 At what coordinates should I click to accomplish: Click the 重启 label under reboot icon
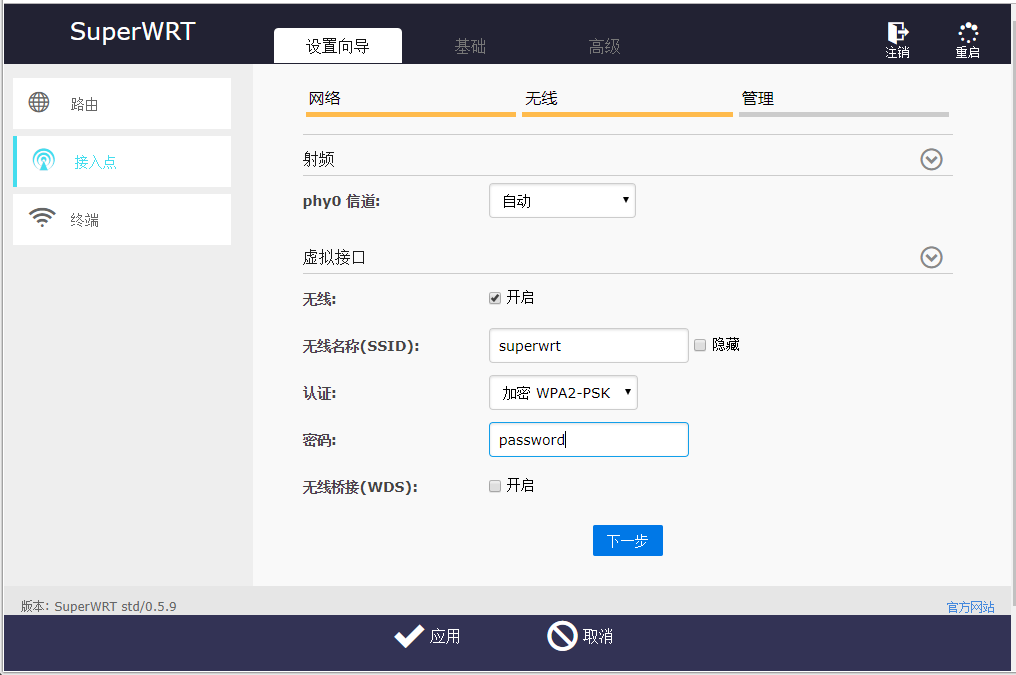pyautogui.click(x=967, y=52)
